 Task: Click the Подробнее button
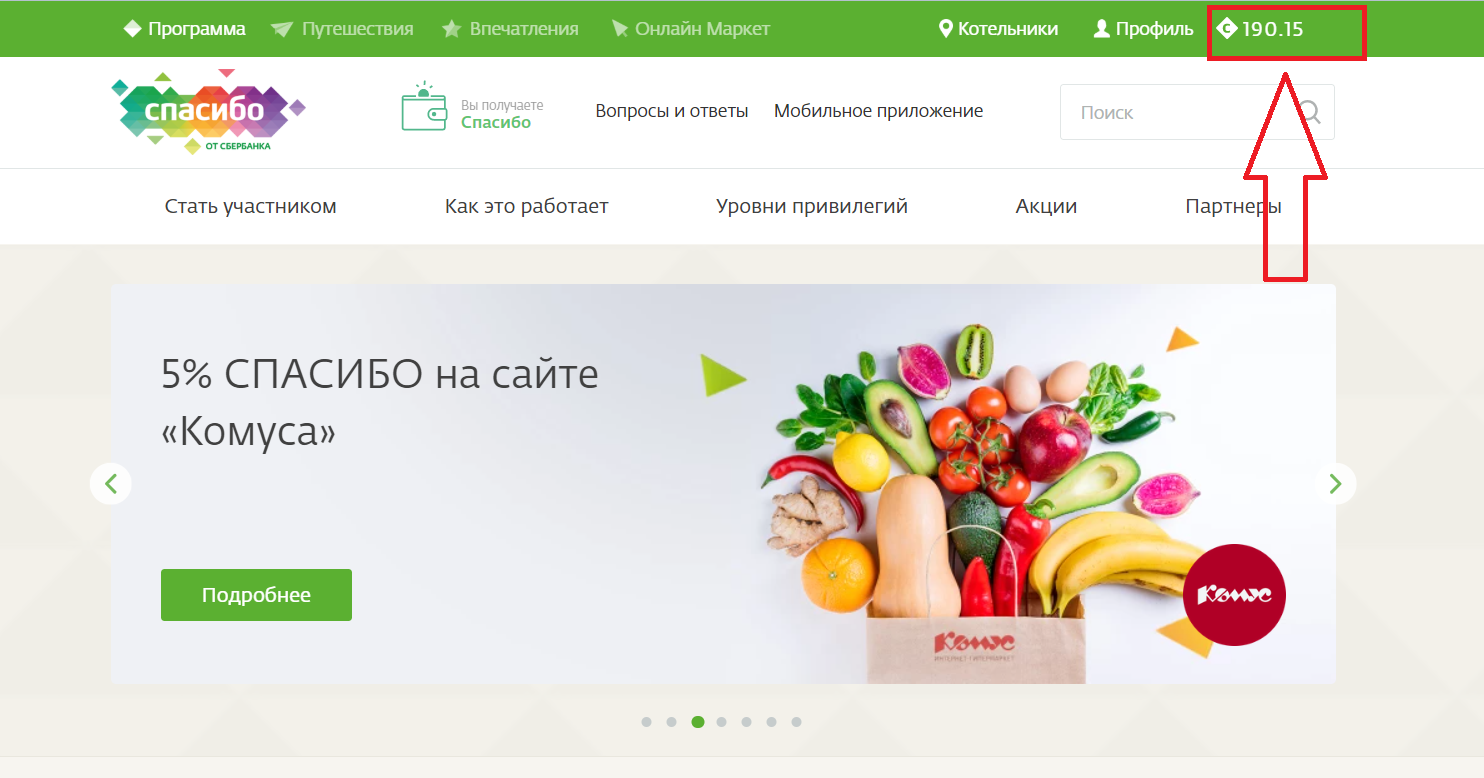[x=256, y=595]
